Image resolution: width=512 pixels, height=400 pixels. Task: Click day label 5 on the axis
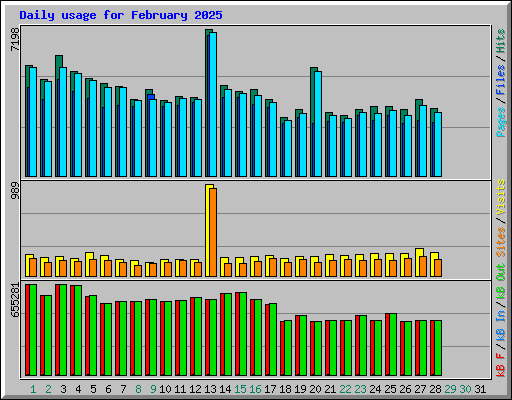pyautogui.click(x=93, y=389)
